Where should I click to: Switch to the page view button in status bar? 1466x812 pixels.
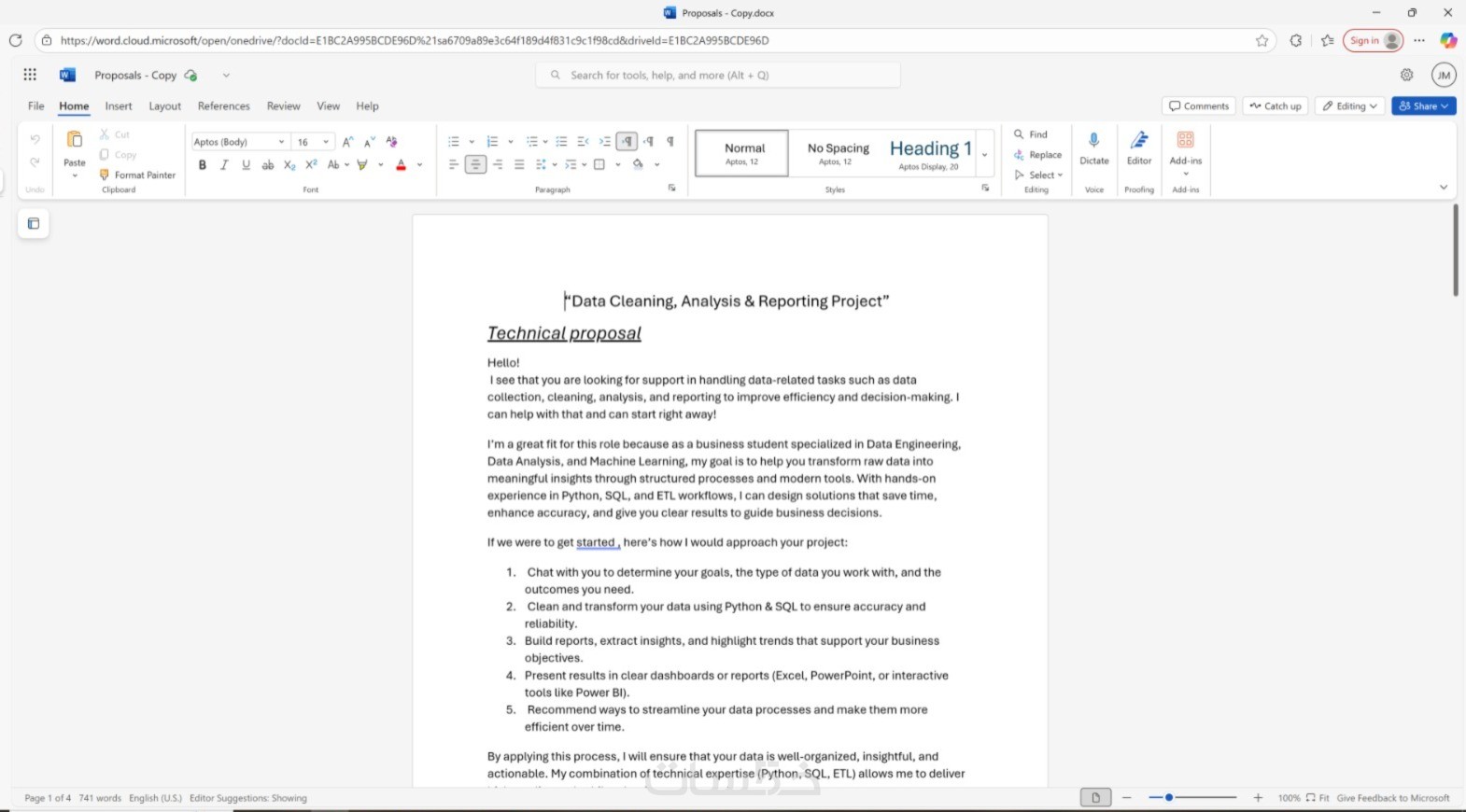[1095, 797]
